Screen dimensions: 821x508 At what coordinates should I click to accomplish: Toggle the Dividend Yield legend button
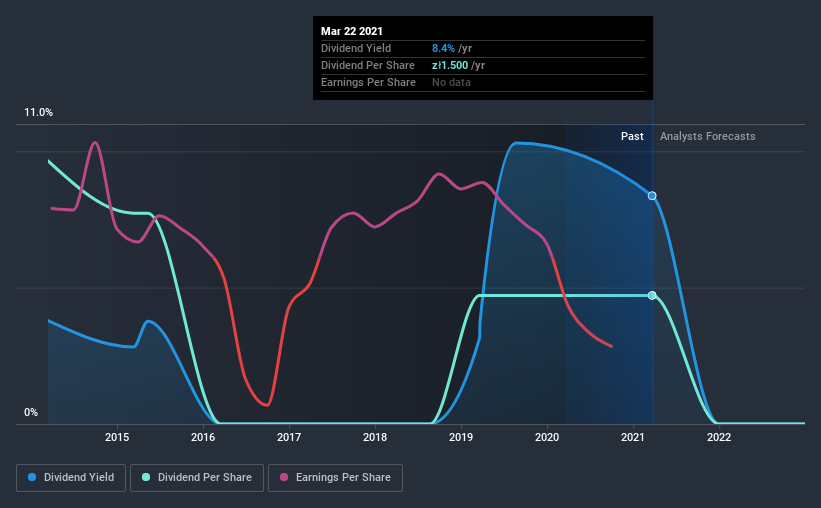[71, 478]
